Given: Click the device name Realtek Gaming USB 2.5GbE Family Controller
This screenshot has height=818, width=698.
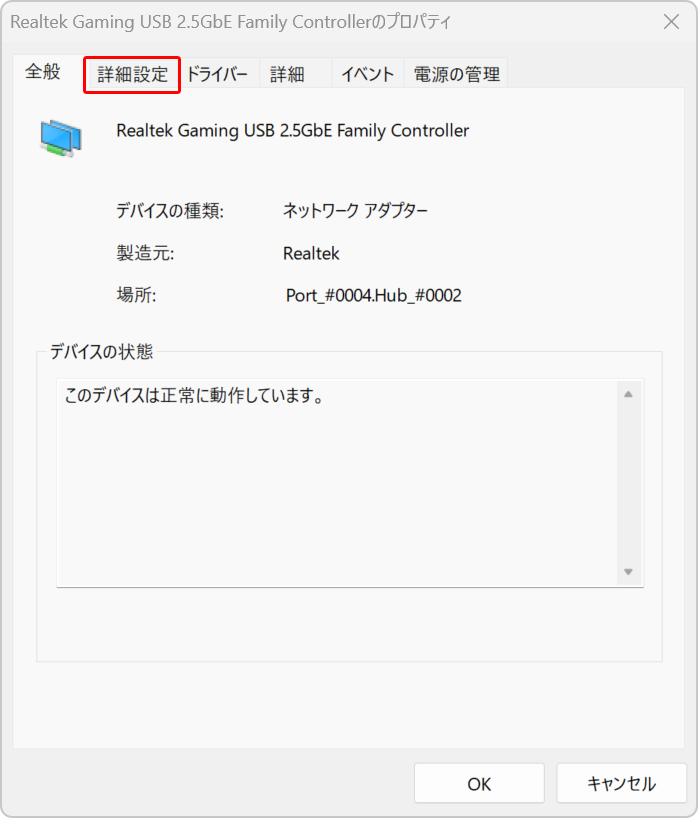Looking at the screenshot, I should pos(293,130).
